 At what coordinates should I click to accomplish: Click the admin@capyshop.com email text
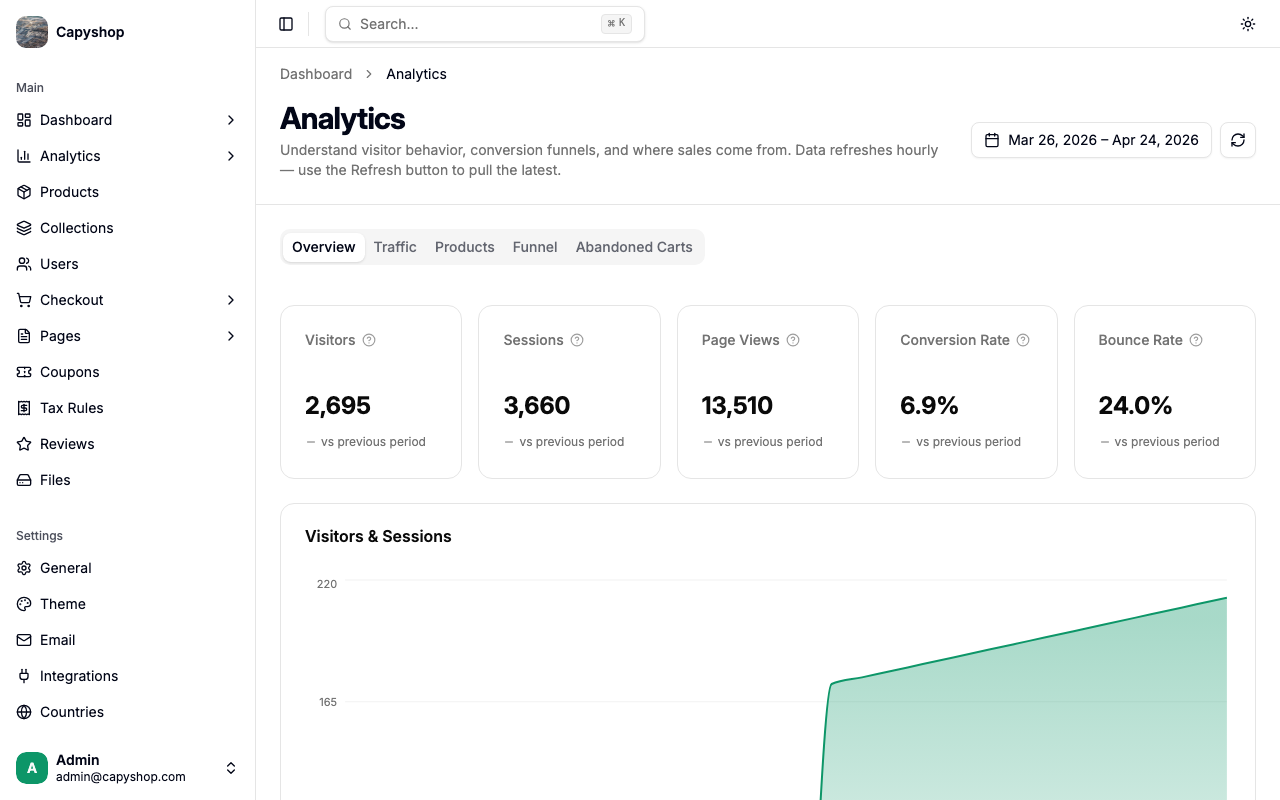tap(121, 777)
